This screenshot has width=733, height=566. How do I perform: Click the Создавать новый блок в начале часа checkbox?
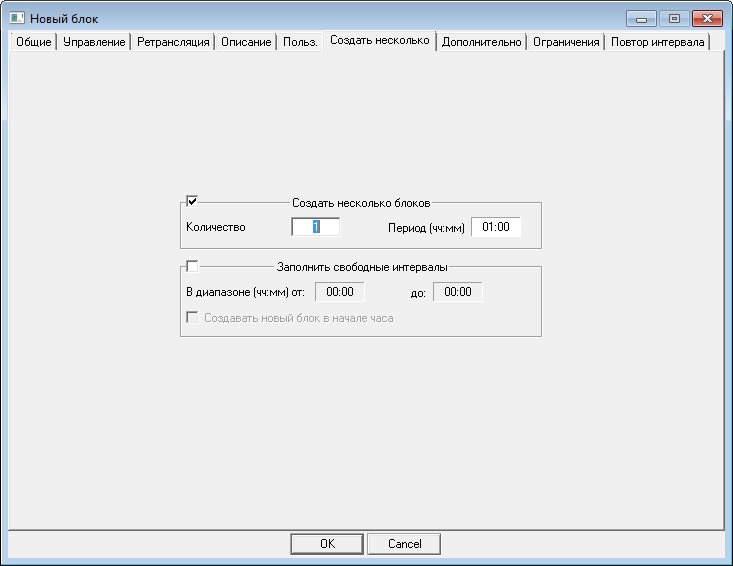[x=192, y=318]
